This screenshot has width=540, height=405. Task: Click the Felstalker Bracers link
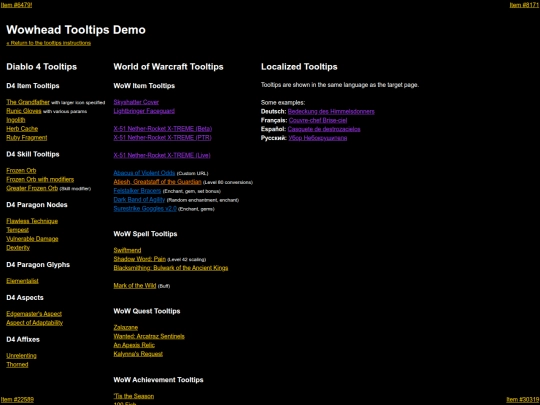pos(137,191)
